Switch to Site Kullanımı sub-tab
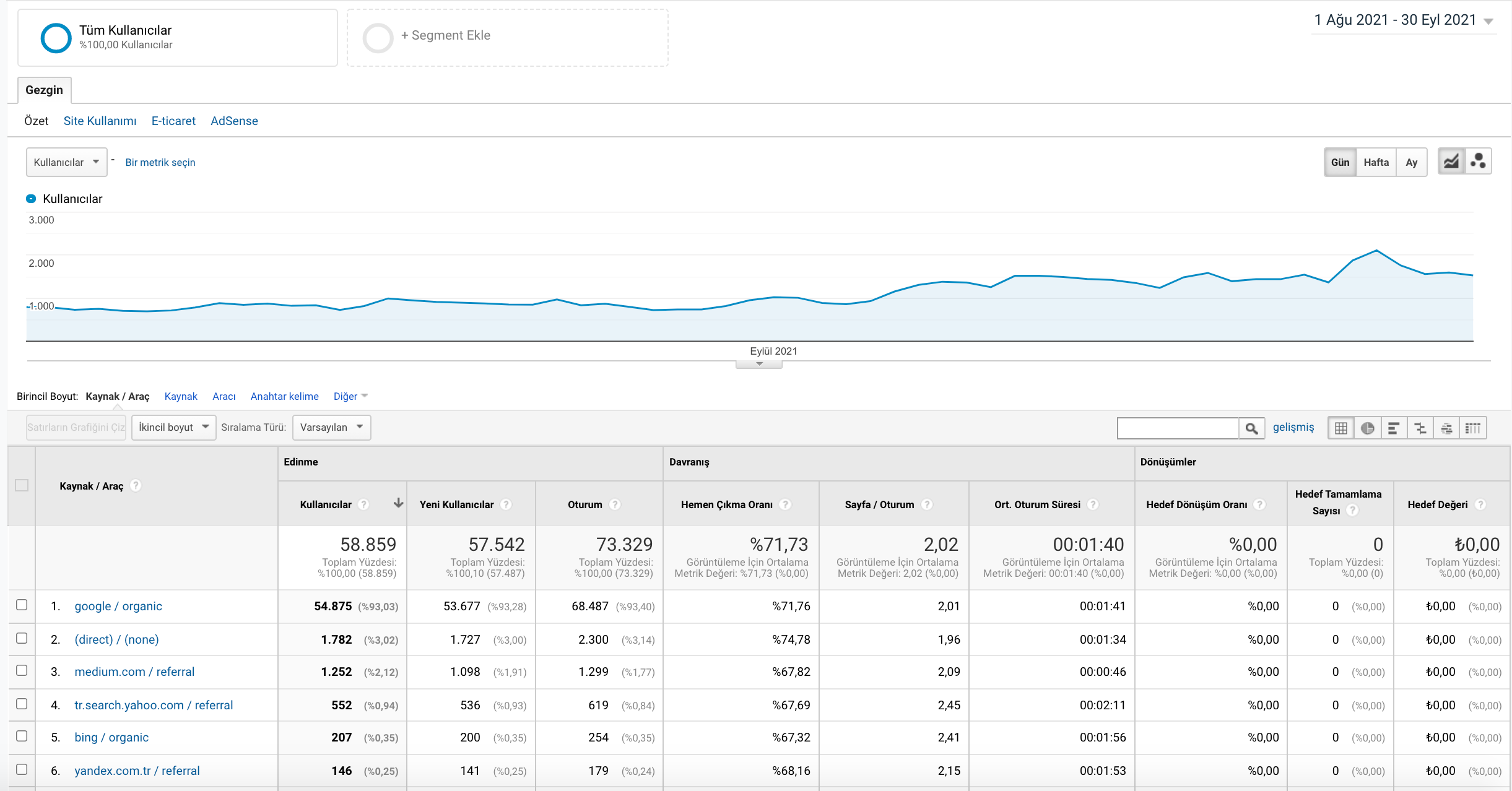This screenshot has width=1512, height=791. tap(100, 121)
